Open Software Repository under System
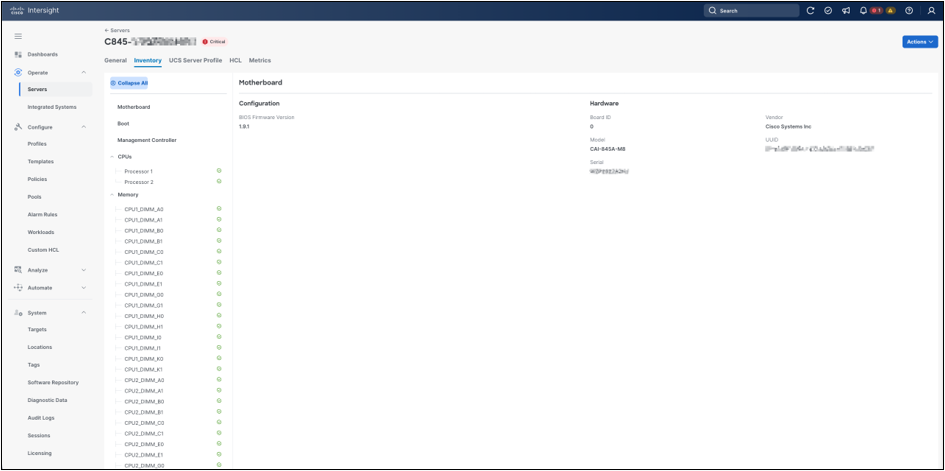The height and width of the screenshot is (471, 945). [53, 382]
